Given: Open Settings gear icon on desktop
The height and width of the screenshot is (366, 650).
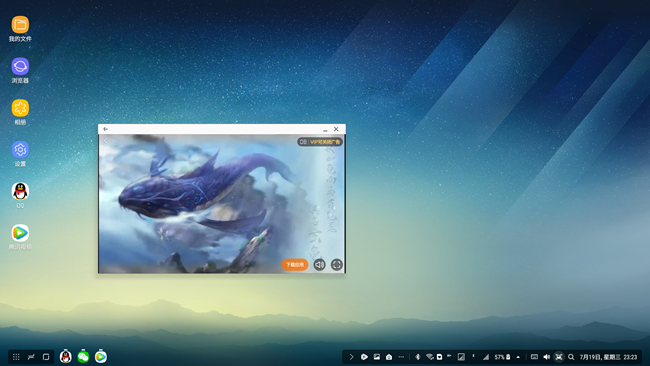Looking at the screenshot, I should [20, 150].
